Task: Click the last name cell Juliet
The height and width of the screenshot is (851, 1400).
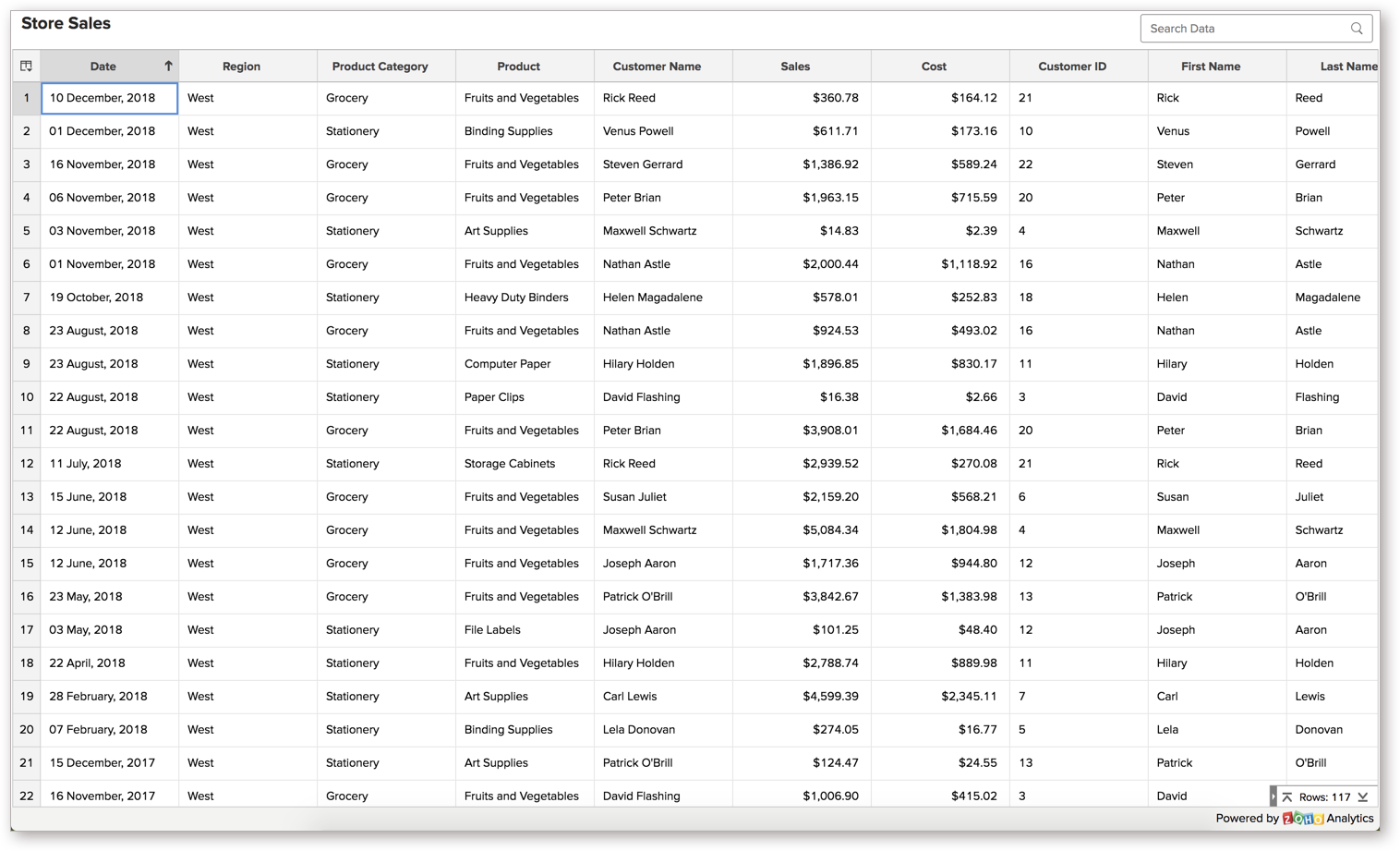Action: tap(1333, 497)
